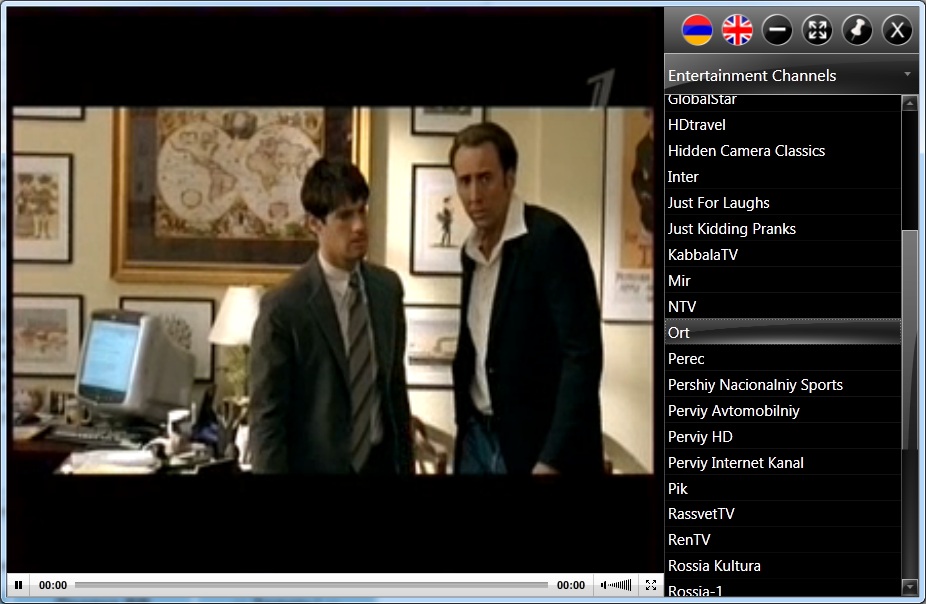This screenshot has width=926, height=604.
Task: Choose Hidden Camera Classics channel
Action: coord(782,151)
